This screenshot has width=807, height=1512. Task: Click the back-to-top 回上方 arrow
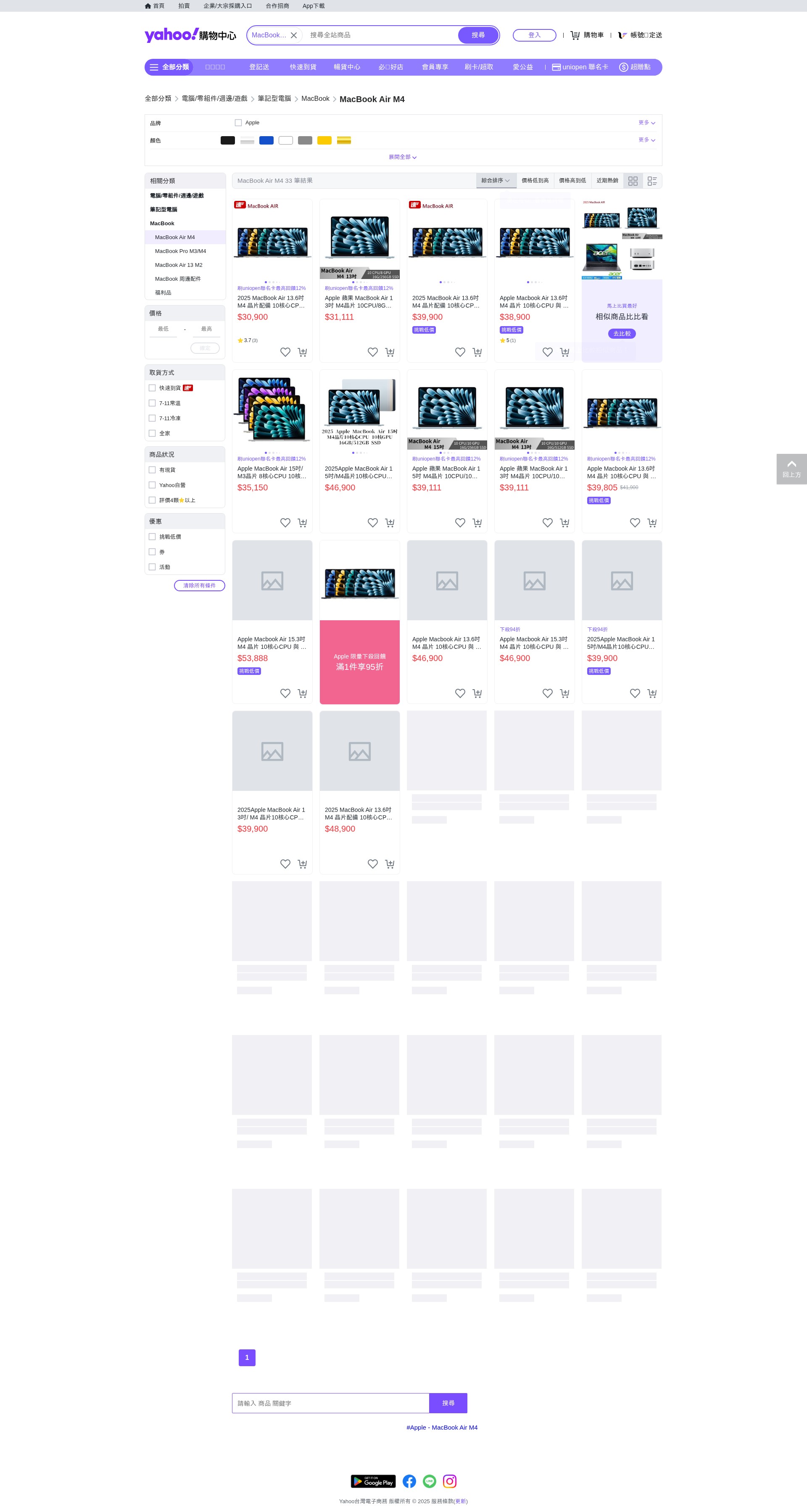pos(791,469)
